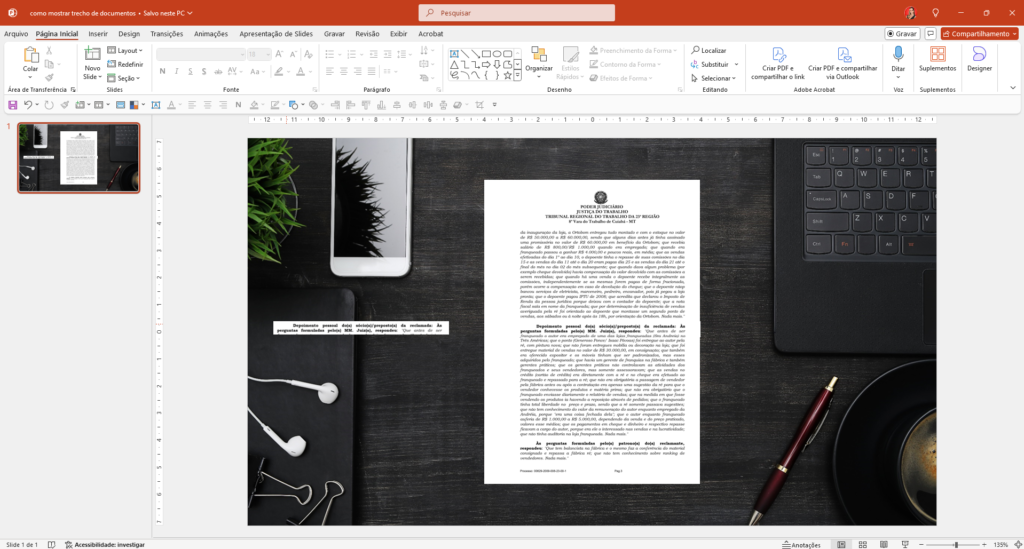Screen dimensions: 1024x549
Task: Expand the Layout dropdown
Action: point(127,50)
